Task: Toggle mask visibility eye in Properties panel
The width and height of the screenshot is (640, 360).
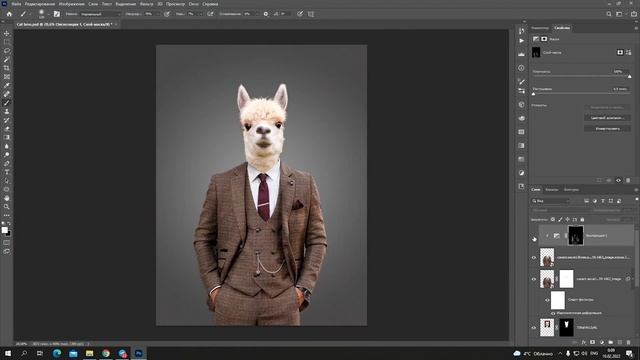Action: (618, 180)
